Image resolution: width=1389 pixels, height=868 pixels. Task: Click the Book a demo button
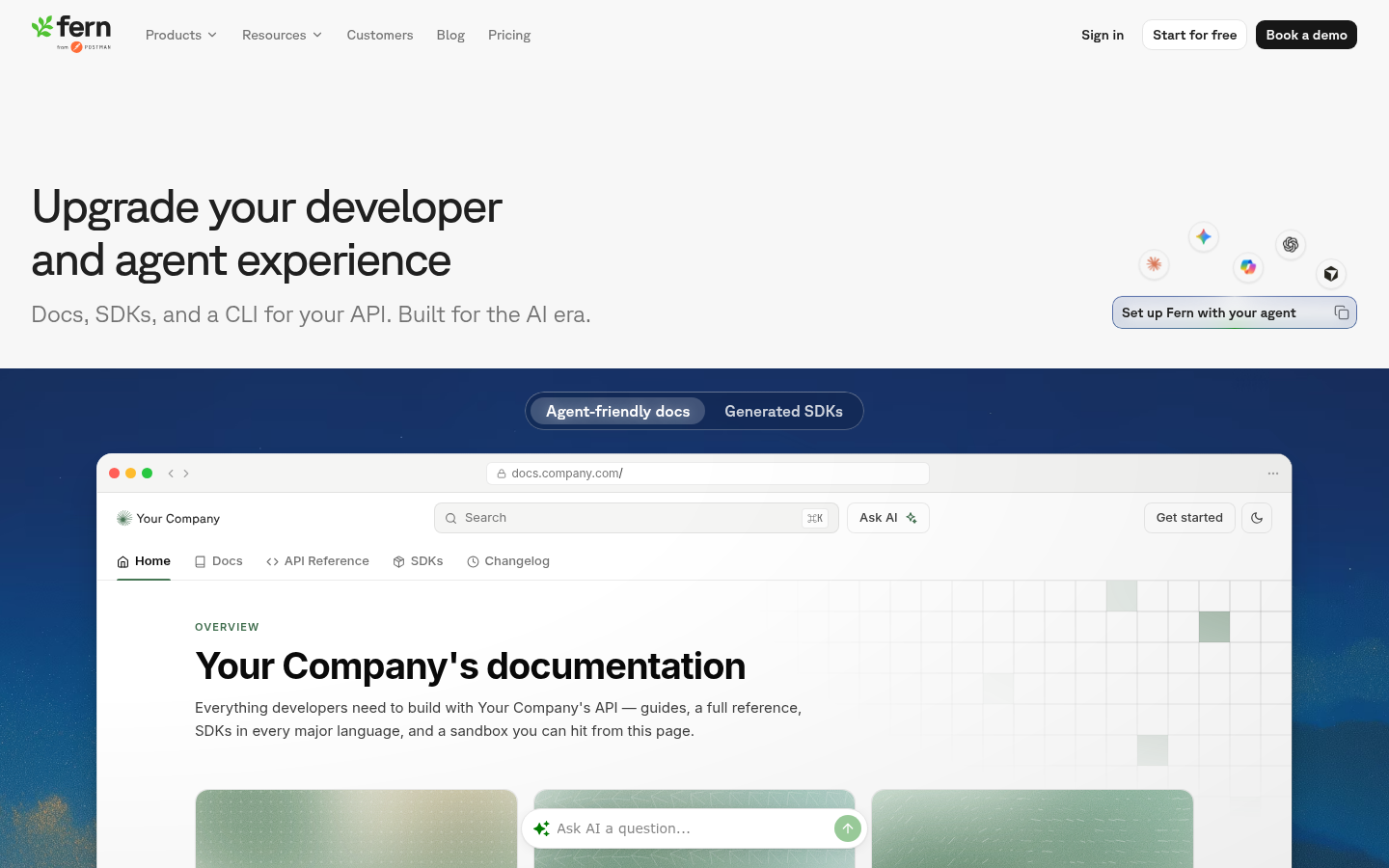[1306, 35]
